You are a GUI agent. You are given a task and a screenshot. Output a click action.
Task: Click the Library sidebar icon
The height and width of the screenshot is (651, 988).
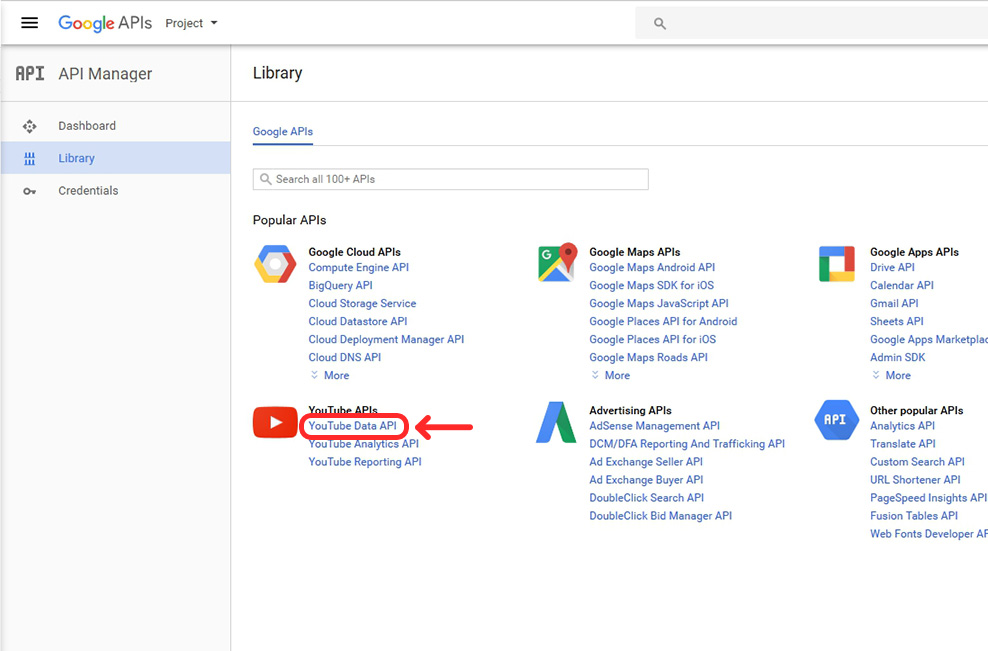tap(30, 158)
